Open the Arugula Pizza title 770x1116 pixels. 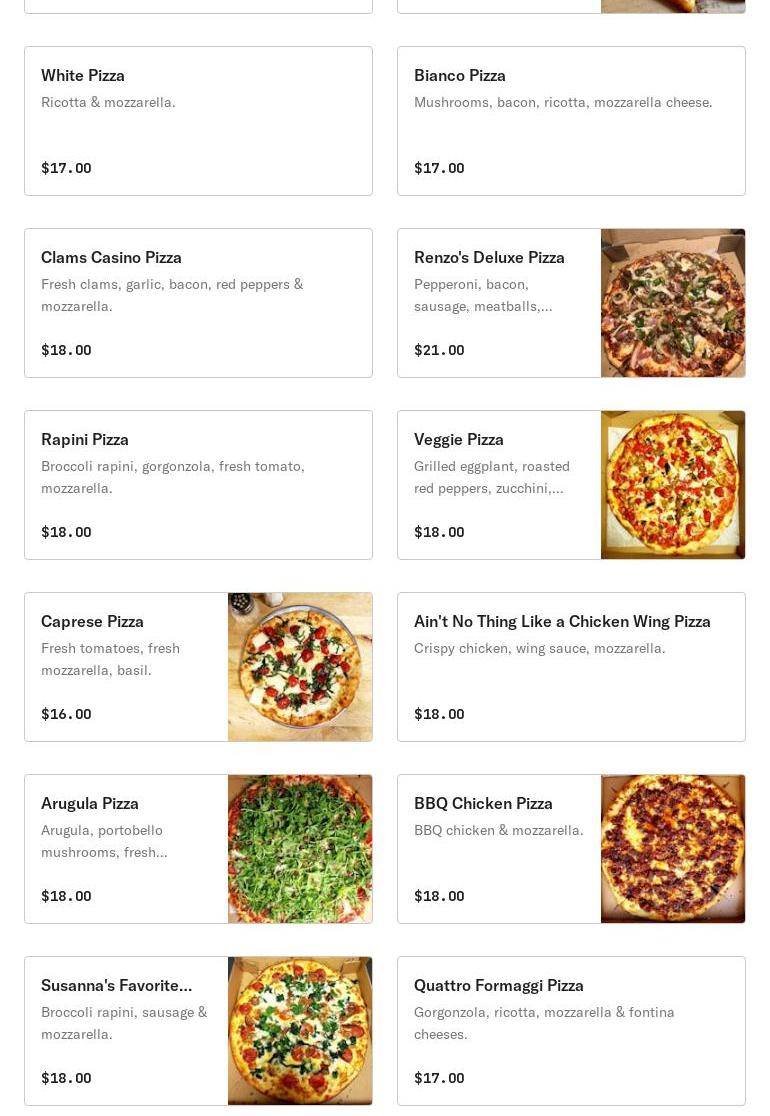(90, 804)
